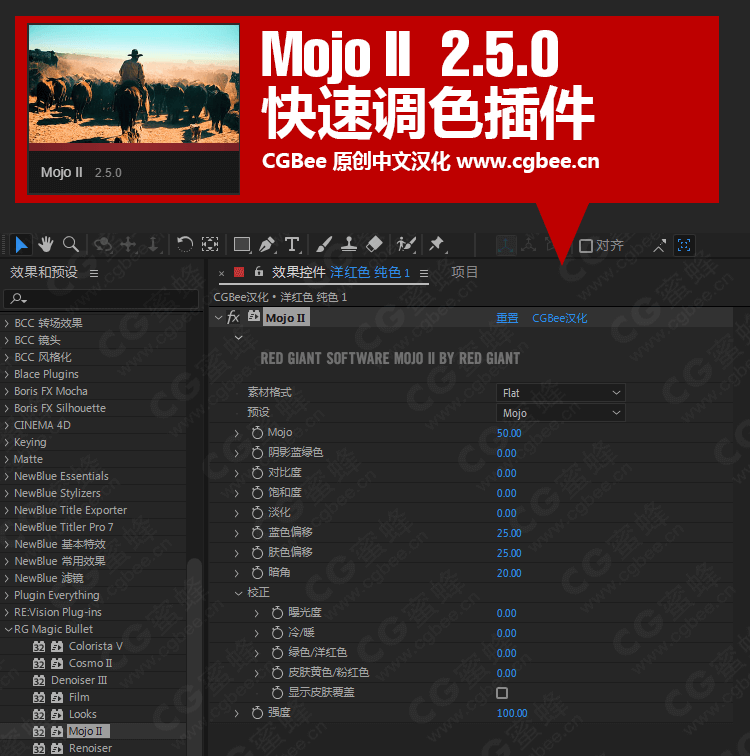Select the Cosmo II effect

pos(90,663)
